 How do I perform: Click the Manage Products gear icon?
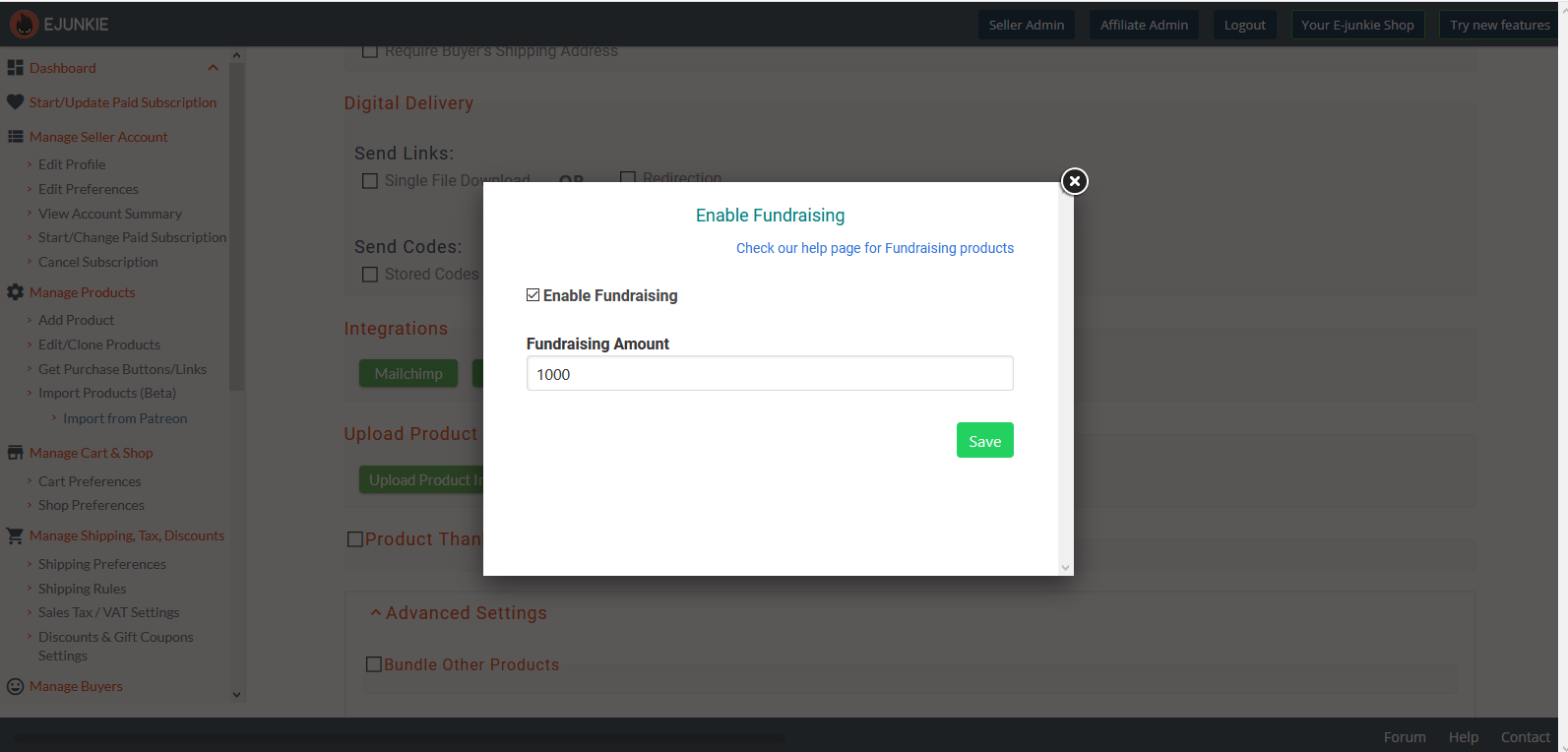(16, 292)
